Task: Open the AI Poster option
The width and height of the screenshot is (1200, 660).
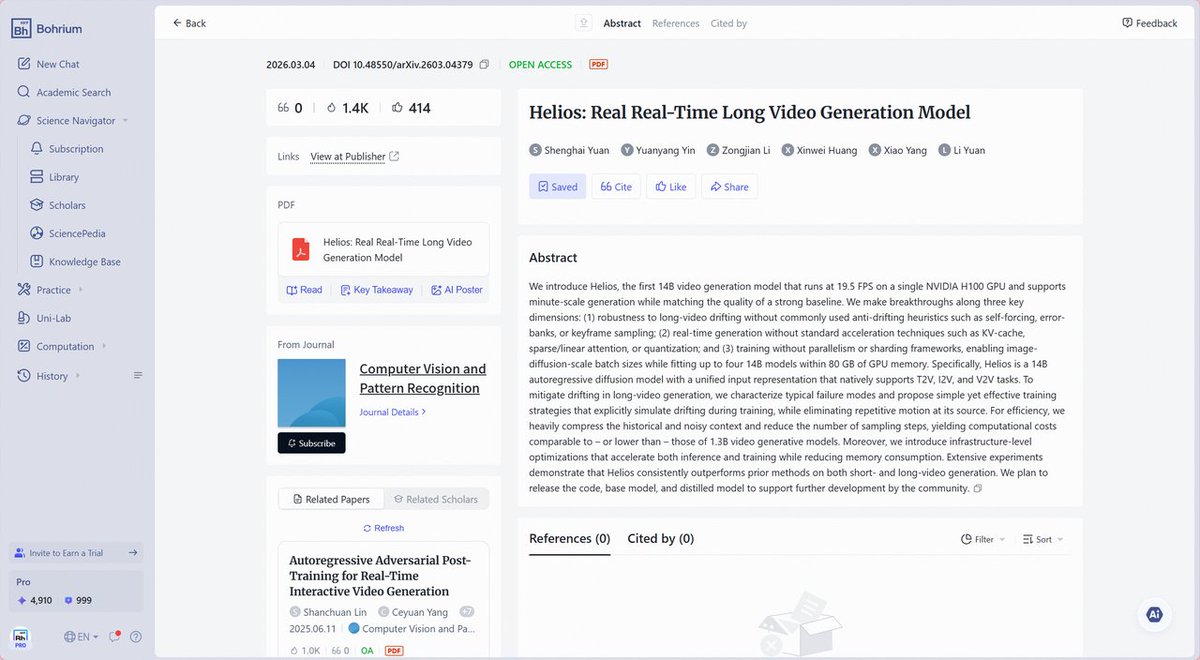Action: (x=457, y=290)
